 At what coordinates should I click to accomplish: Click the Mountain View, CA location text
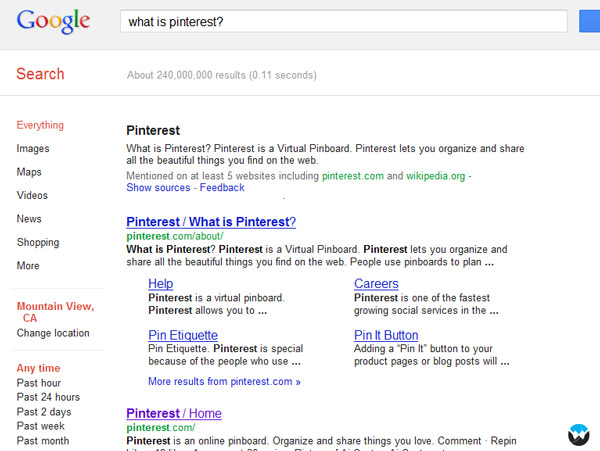55,312
